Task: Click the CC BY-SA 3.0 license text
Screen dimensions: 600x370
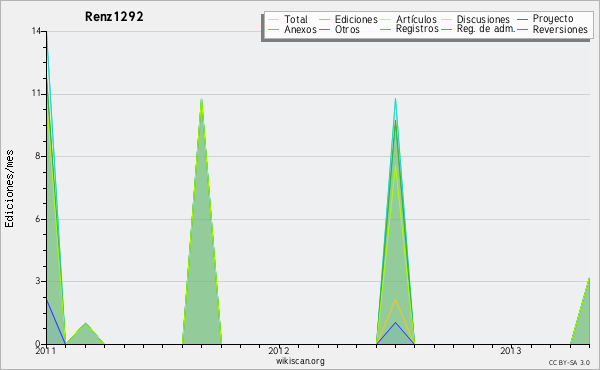Action: pos(569,362)
